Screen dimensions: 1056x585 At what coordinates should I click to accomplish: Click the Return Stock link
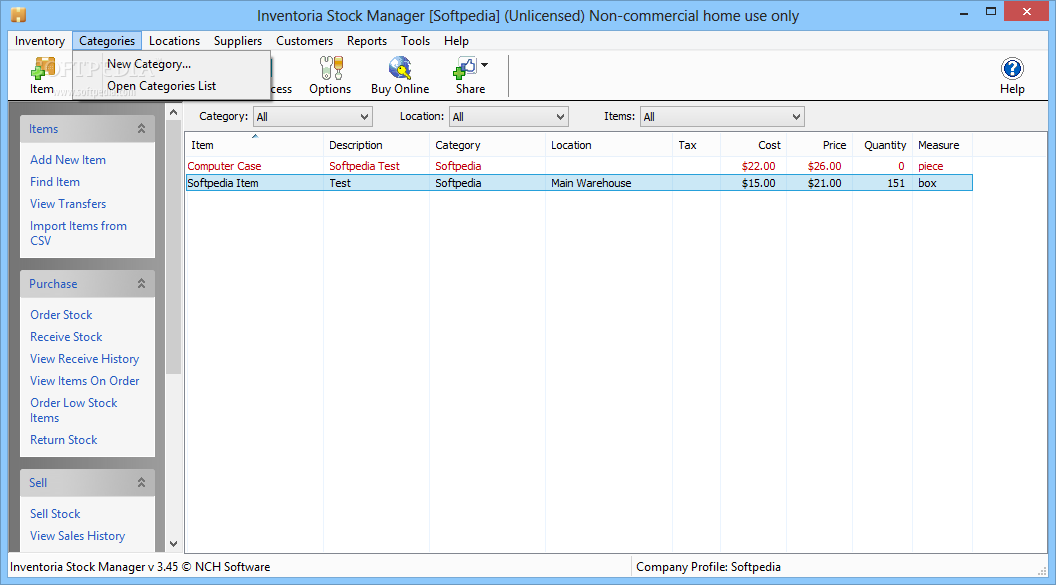(x=63, y=440)
